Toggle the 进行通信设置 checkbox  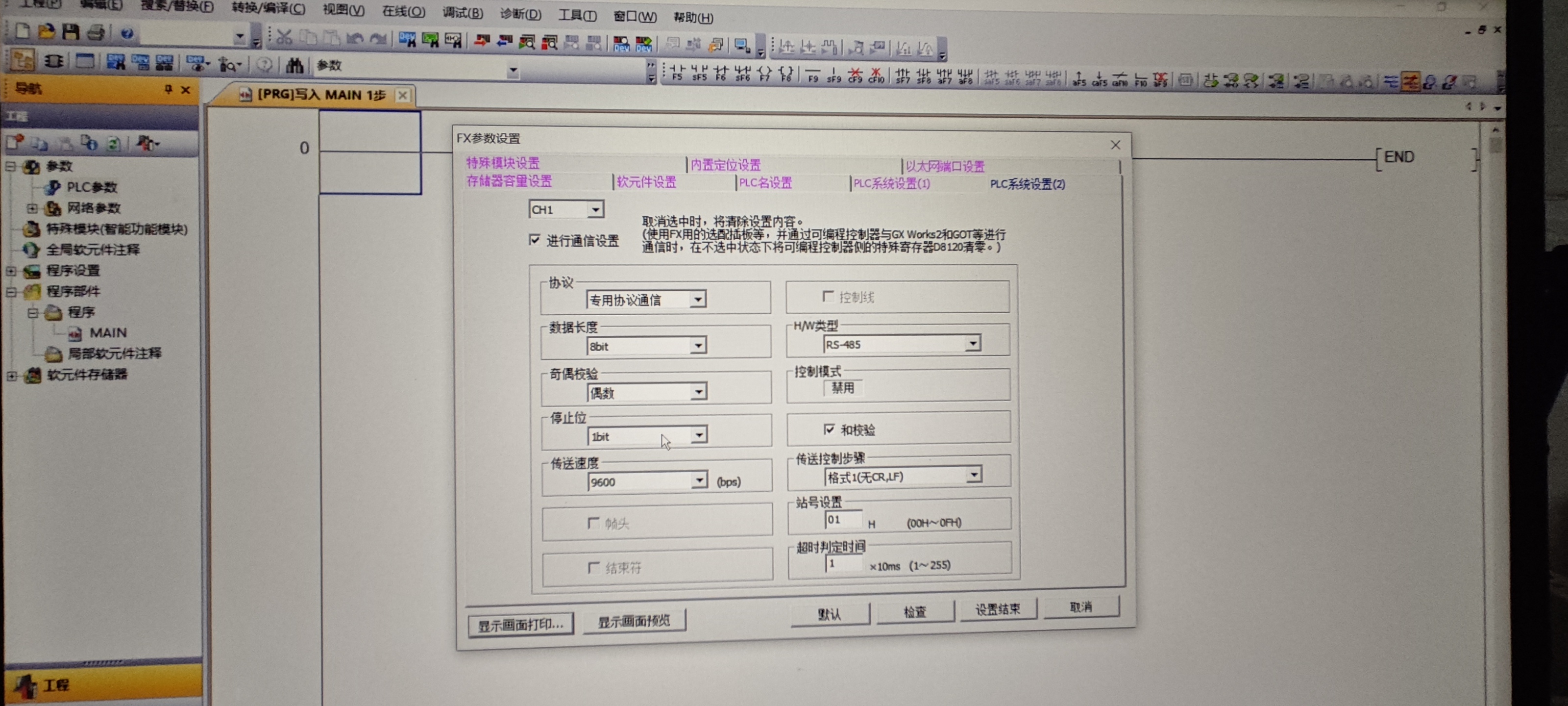coord(535,239)
